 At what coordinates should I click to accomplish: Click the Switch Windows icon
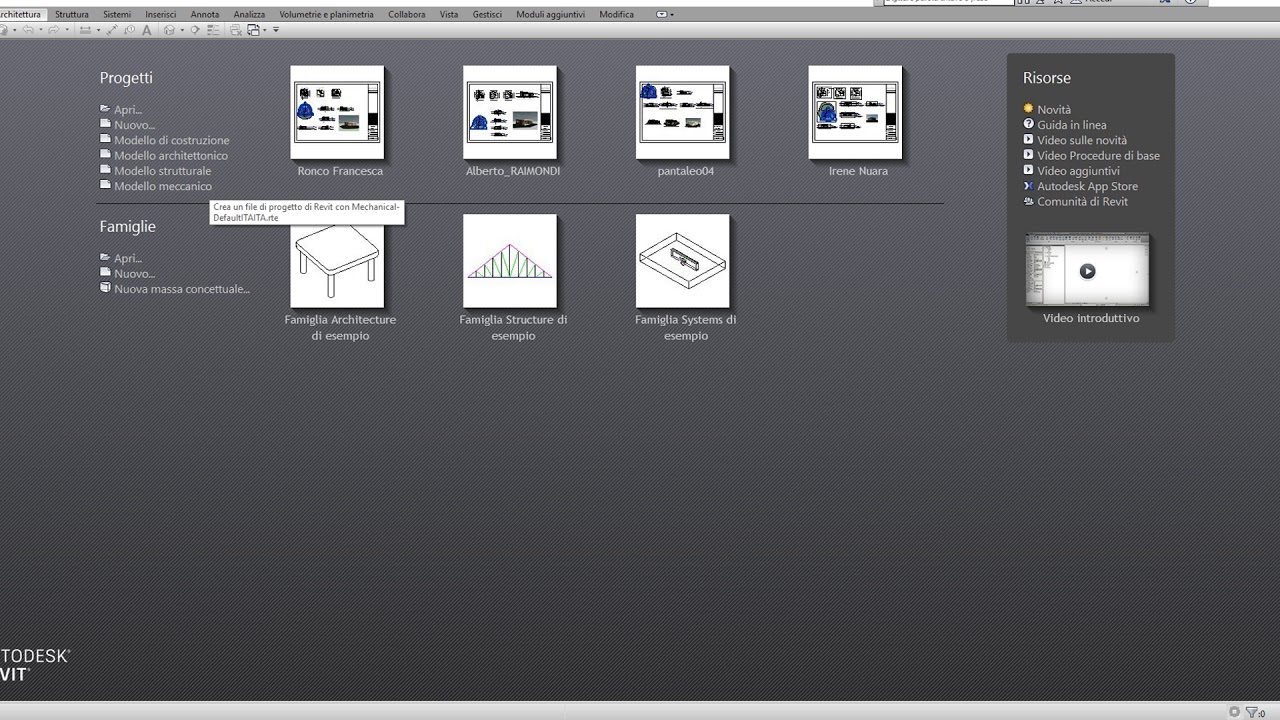(254, 30)
